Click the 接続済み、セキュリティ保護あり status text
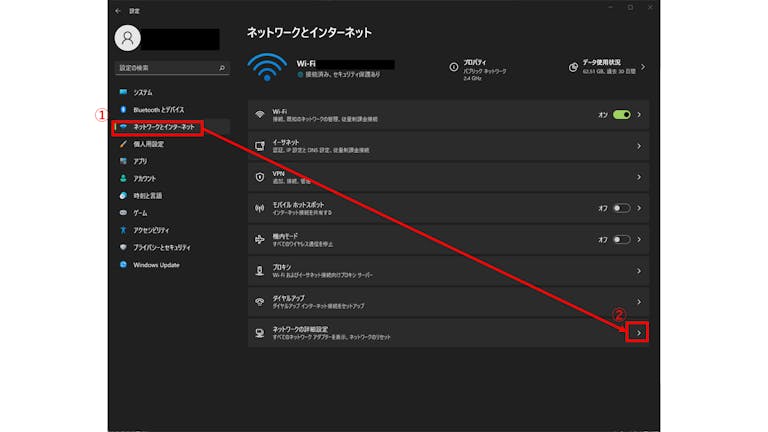The image size is (768, 432). 343,74
